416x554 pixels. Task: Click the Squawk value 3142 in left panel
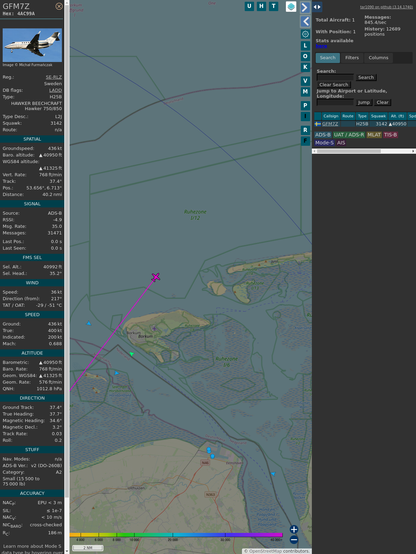coord(56,123)
